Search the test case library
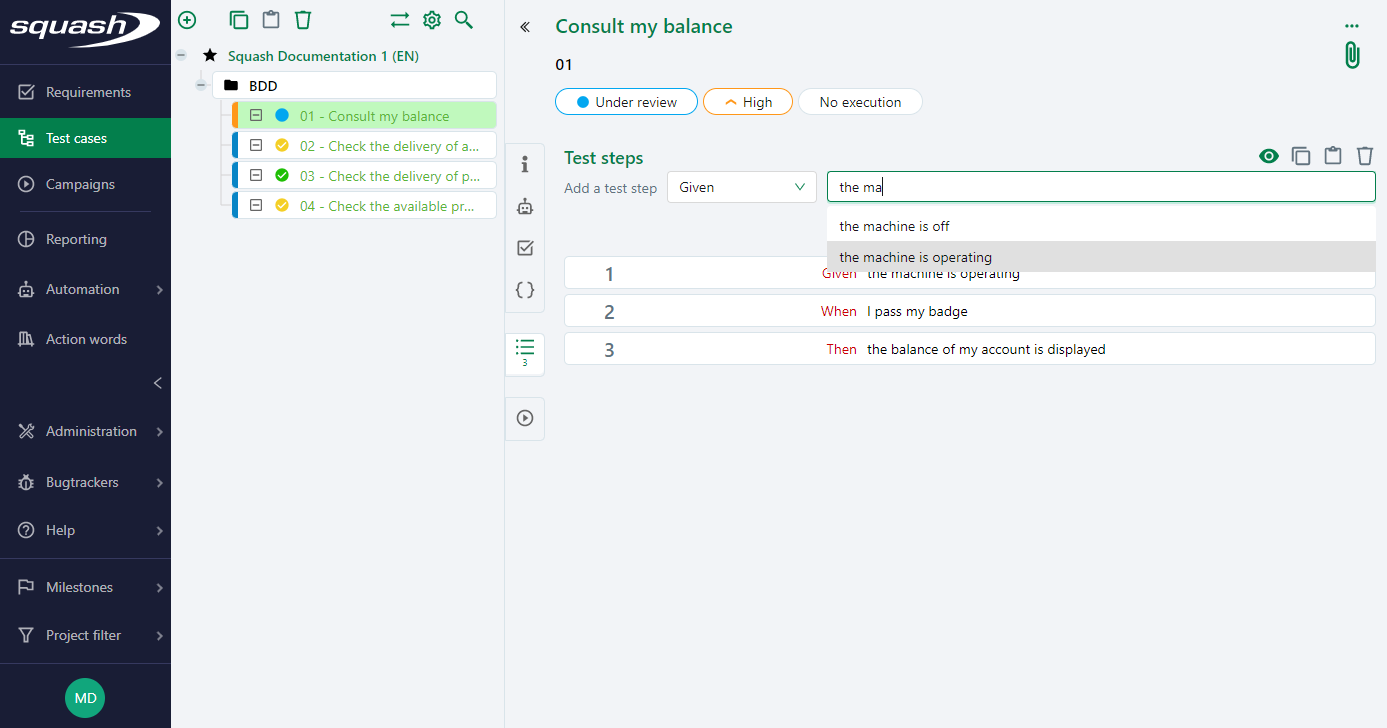 pyautogui.click(x=463, y=19)
